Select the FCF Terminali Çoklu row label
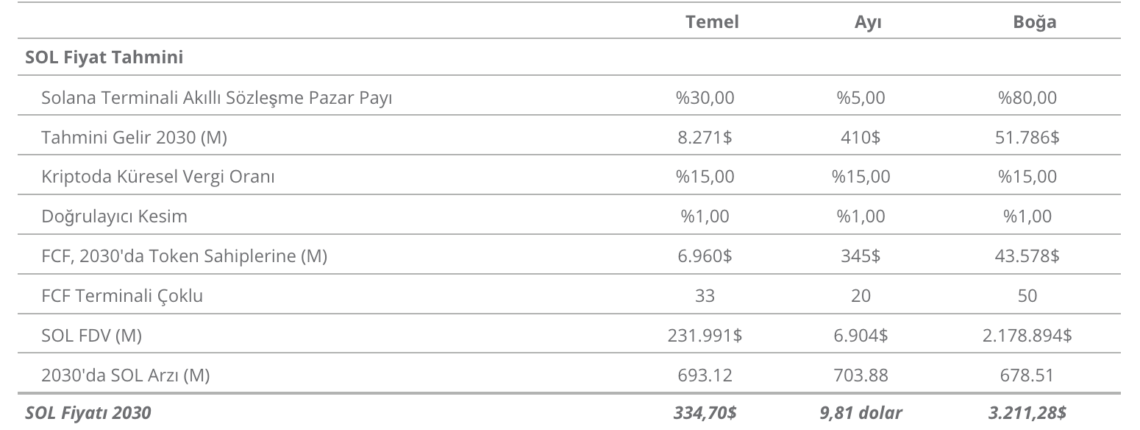 [122, 296]
